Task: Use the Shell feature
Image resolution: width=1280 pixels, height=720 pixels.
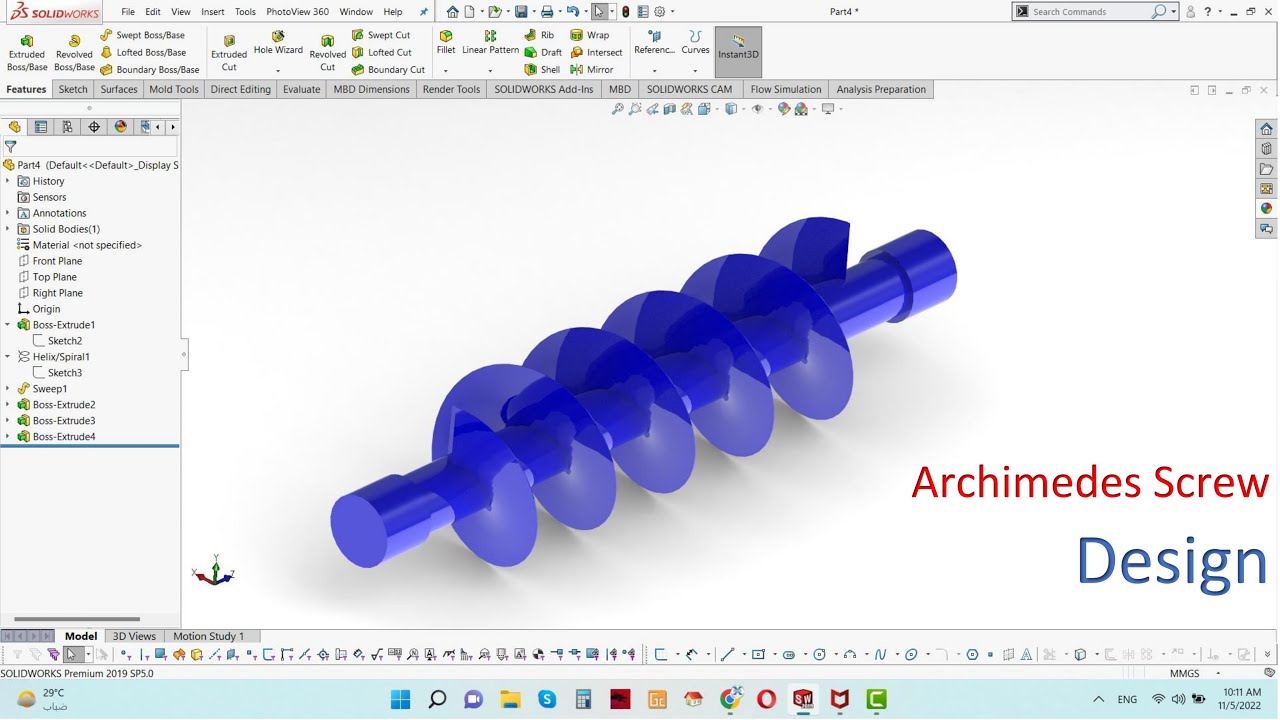Action: coord(542,70)
